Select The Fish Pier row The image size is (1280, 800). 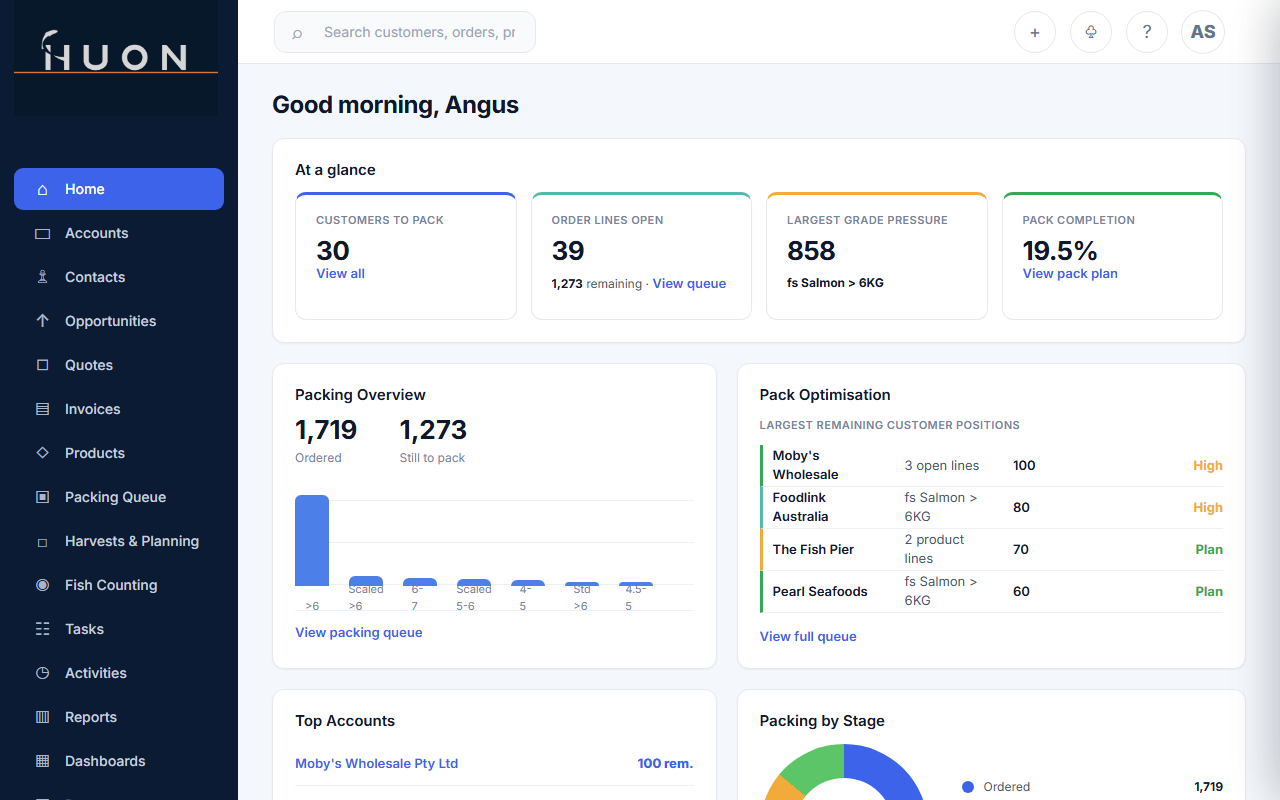click(991, 550)
